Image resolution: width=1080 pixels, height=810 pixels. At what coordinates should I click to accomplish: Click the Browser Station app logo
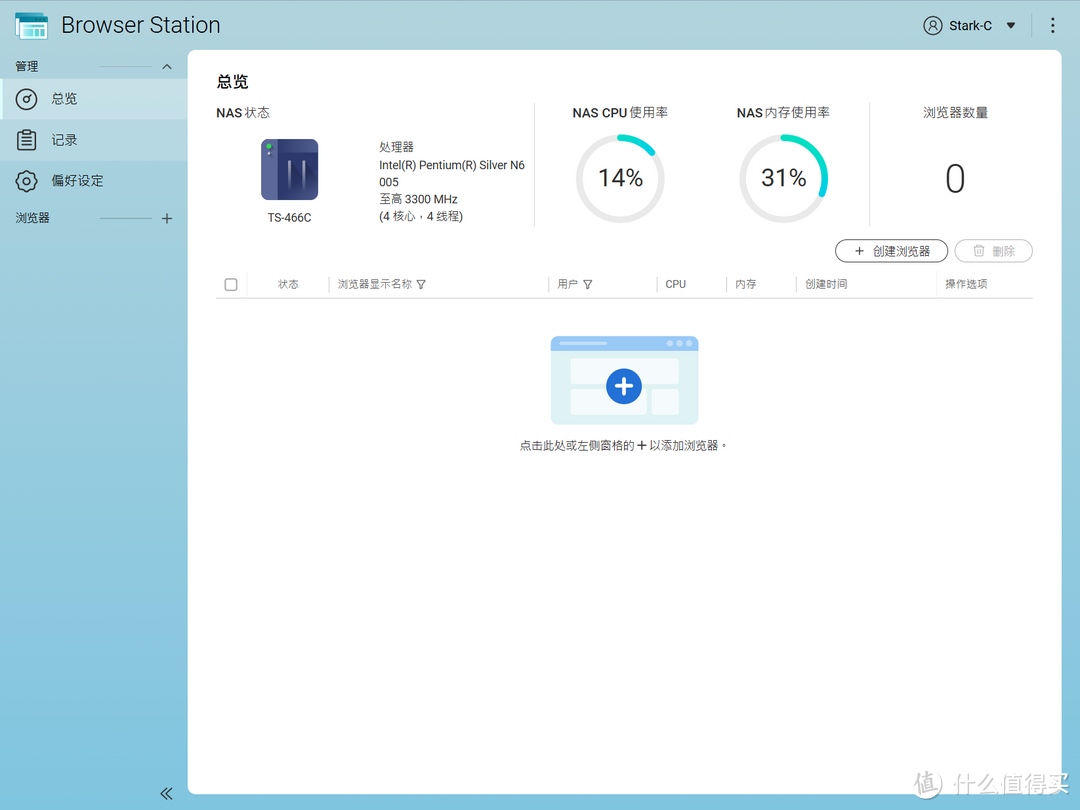click(30, 24)
